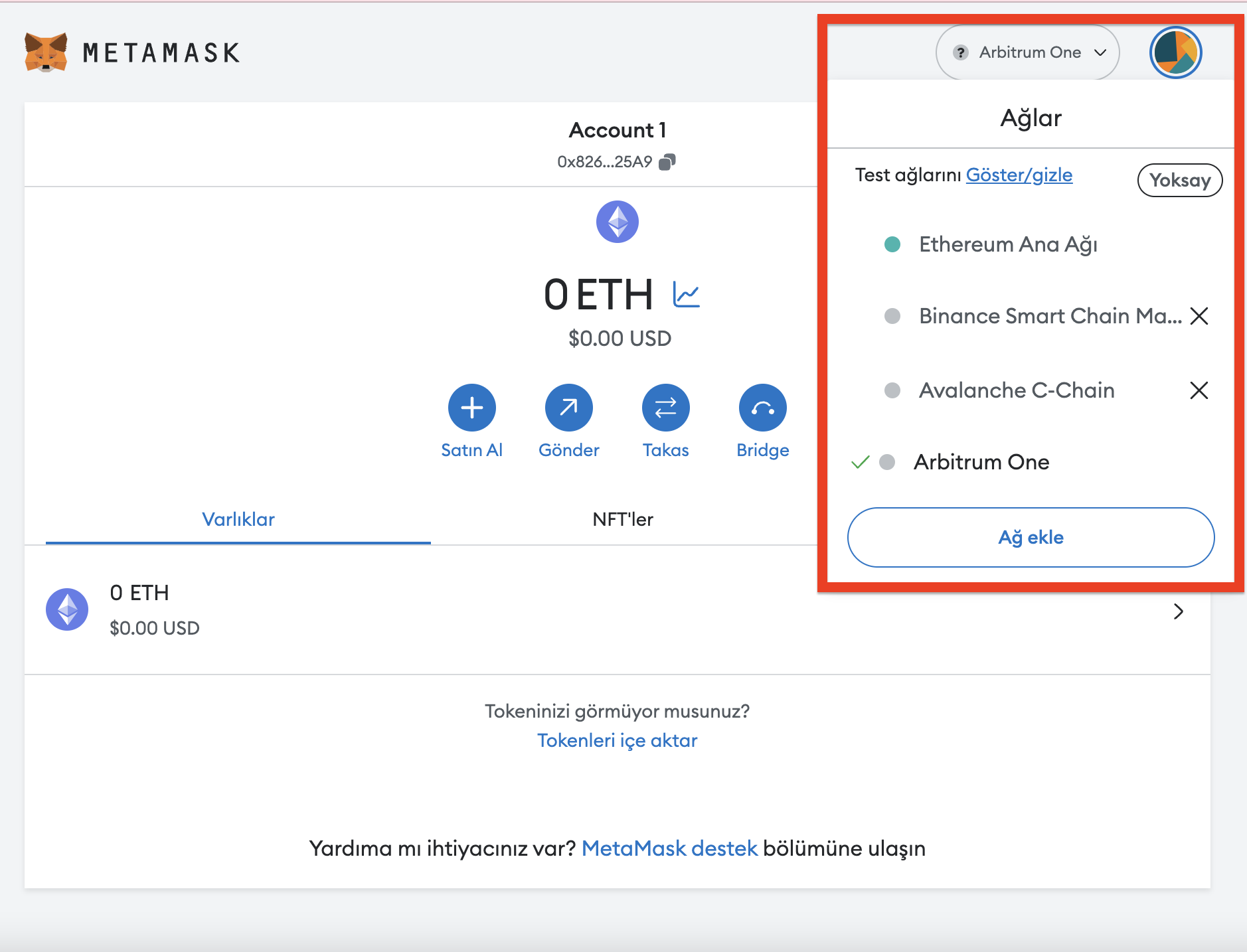Viewport: 1247px width, 952px height.
Task: Select the Avalanche C-Chain network
Action: [x=1016, y=390]
